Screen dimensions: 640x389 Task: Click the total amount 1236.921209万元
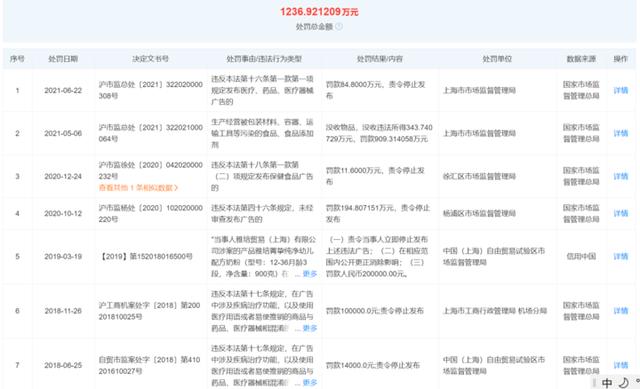pos(319,12)
